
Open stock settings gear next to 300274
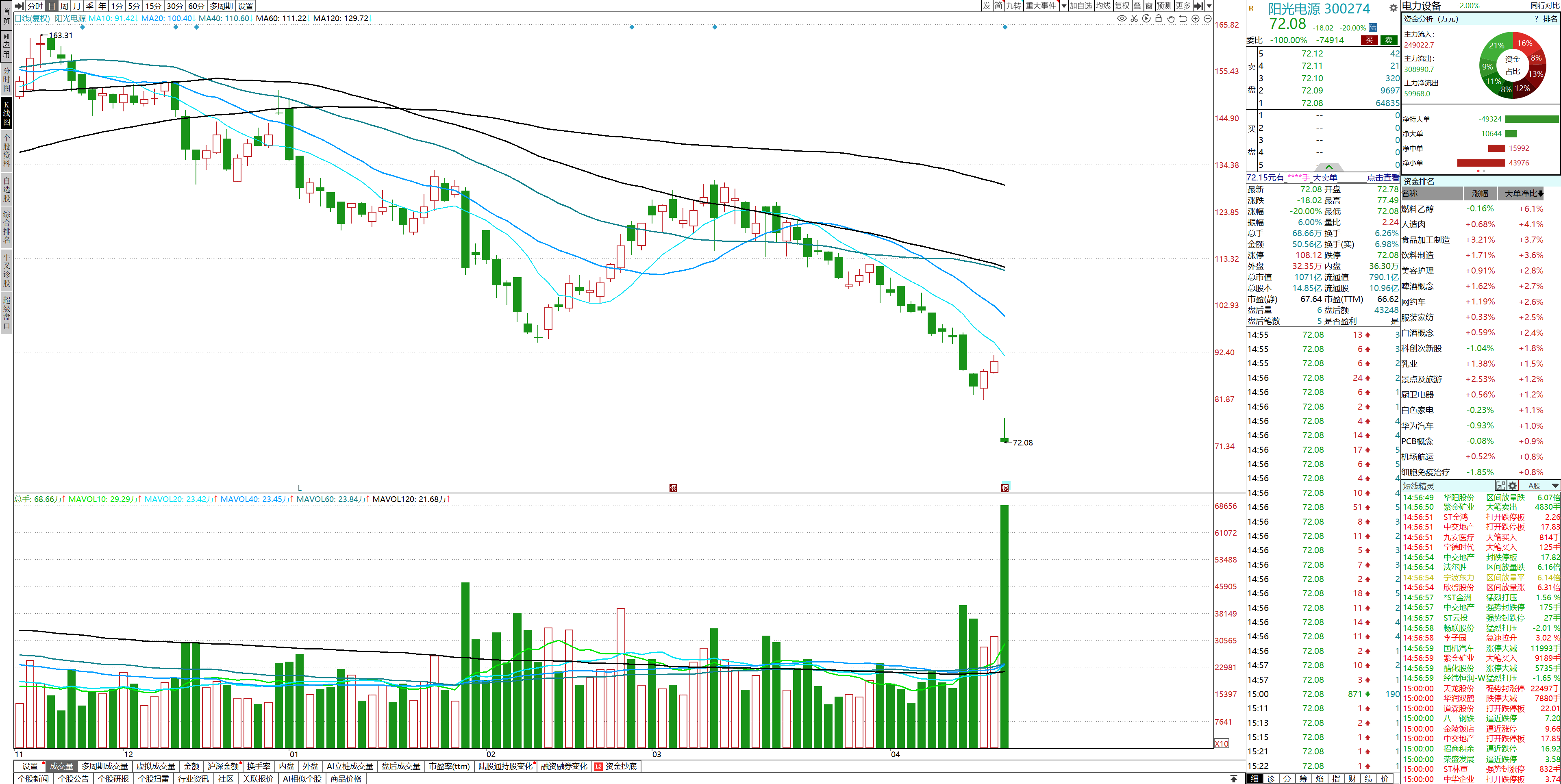1393,8
